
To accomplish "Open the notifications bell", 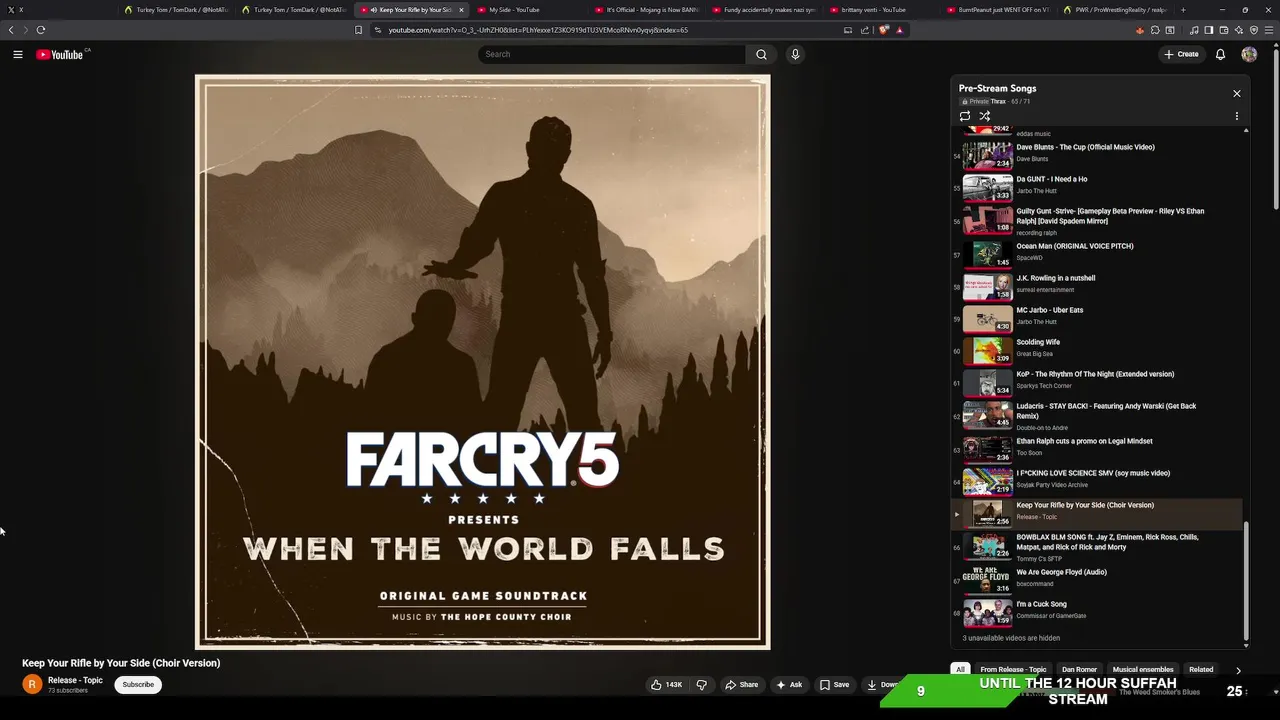I will point(1220,54).
